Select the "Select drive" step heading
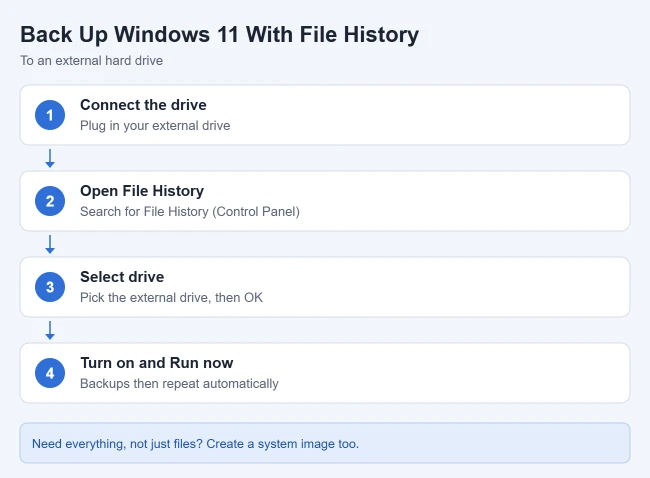 point(122,277)
